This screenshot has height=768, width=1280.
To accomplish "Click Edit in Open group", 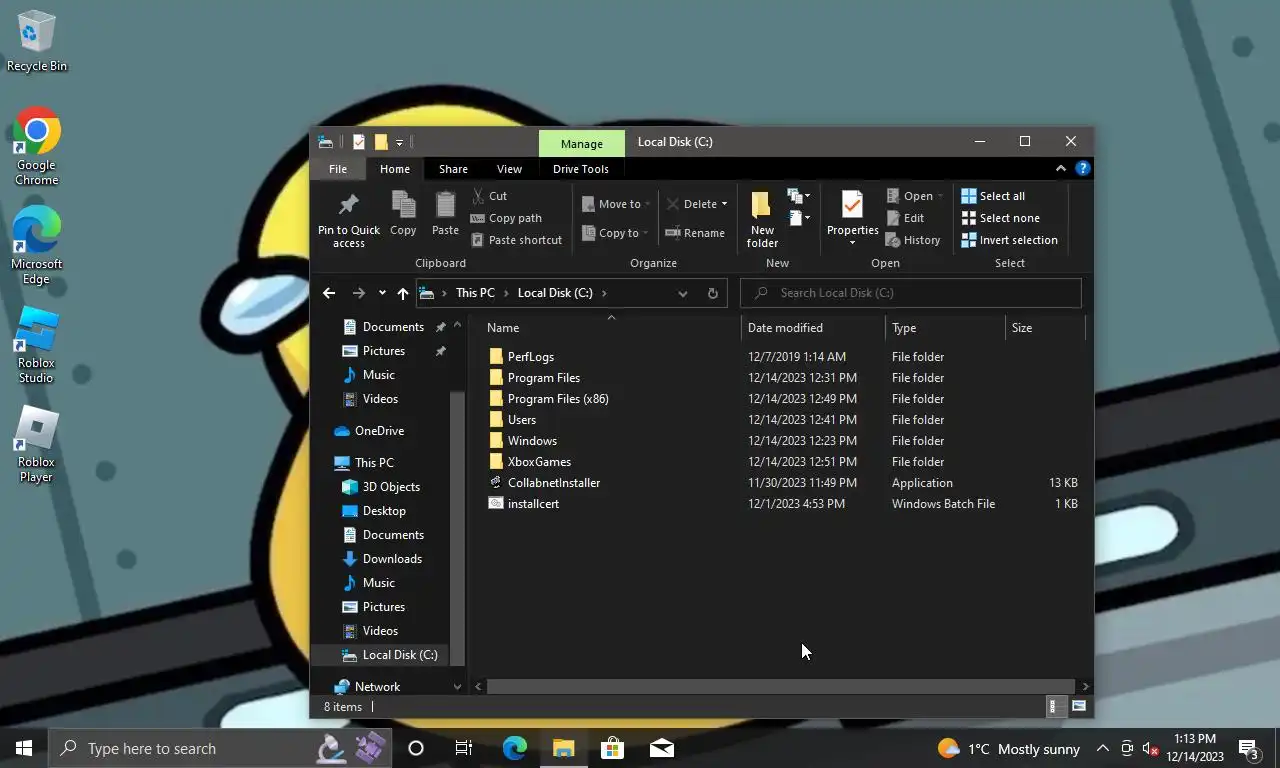I will coord(905,218).
